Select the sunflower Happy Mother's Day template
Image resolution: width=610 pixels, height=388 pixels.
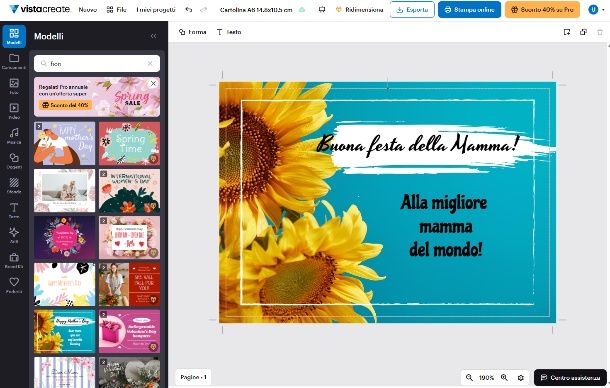click(64, 332)
